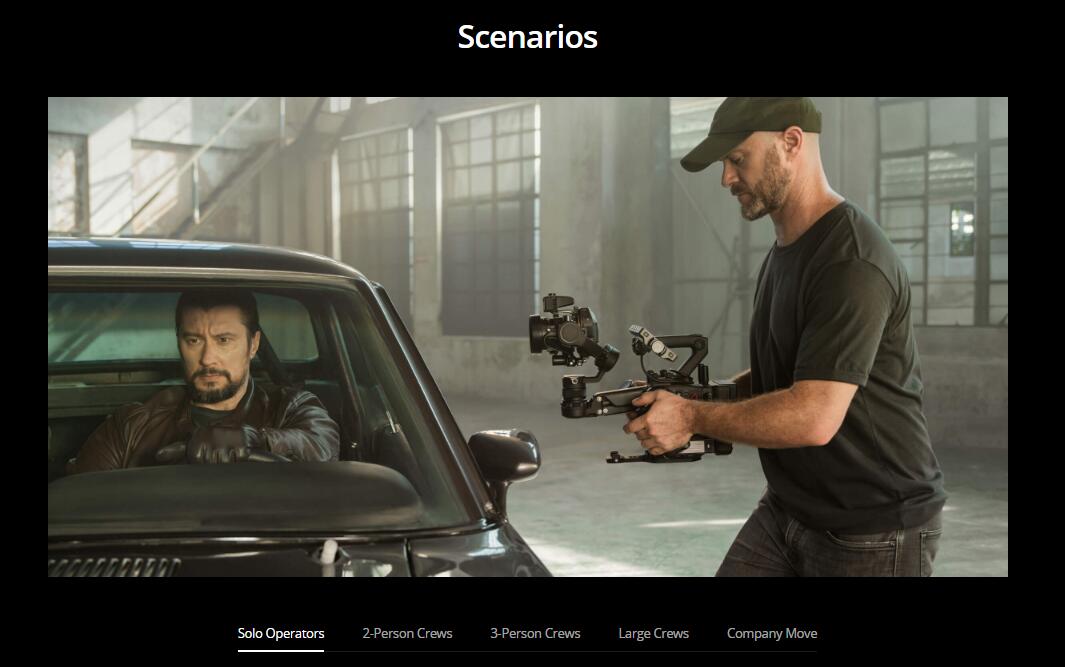View the Company Move tab
Viewport: 1065px width, 667px height.
[772, 633]
